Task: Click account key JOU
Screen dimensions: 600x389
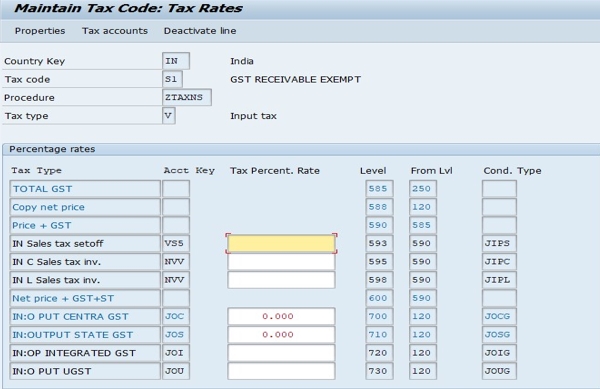Action: [176, 371]
